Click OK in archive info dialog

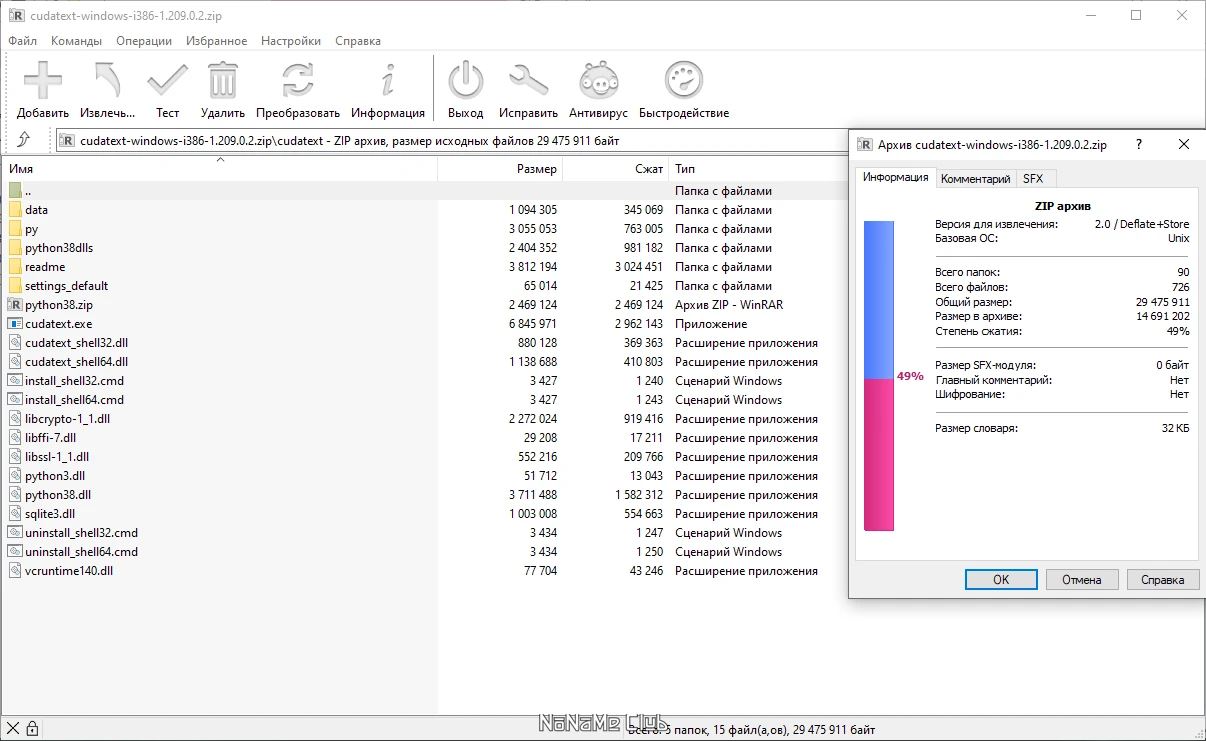[1001, 579]
